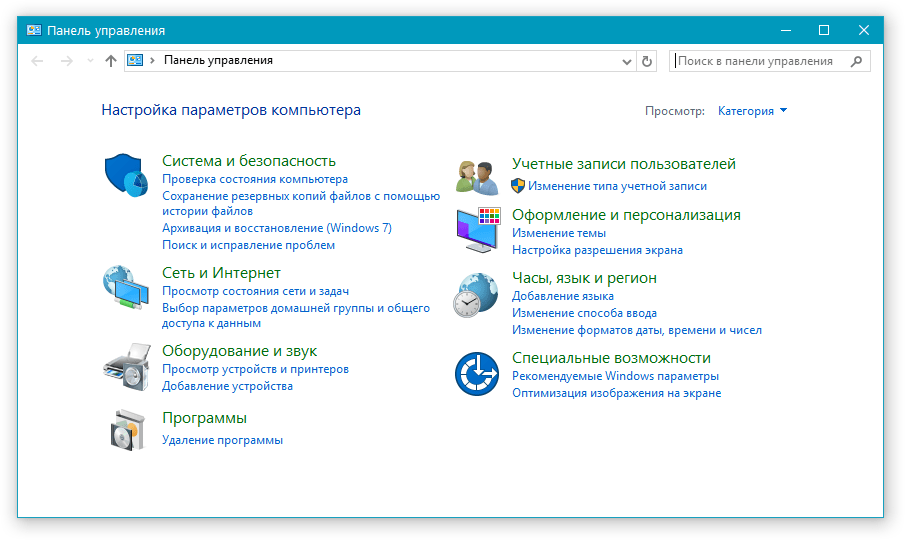Screen dimensions: 905x540
Task: Open Архивация и восстановление (Windows 7)
Action: point(276,228)
